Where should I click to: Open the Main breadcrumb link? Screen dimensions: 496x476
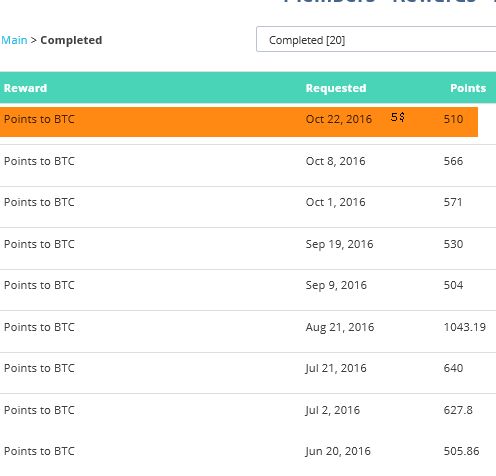(x=14, y=40)
